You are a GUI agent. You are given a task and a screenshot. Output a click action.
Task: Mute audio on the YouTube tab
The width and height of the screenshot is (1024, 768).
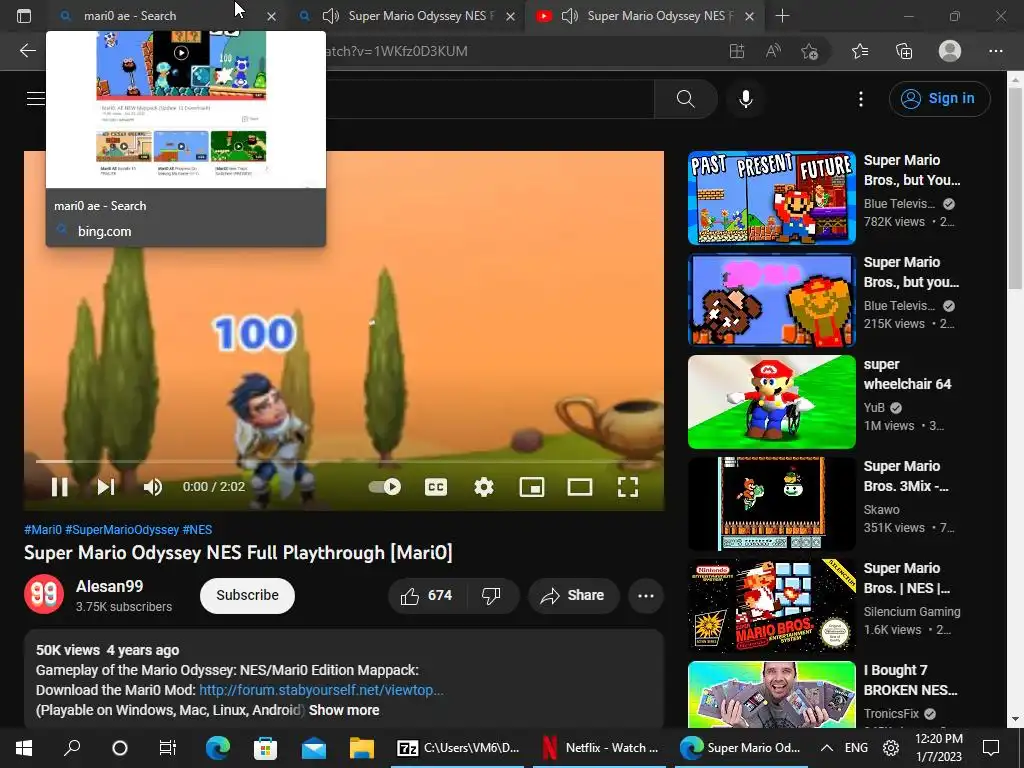570,16
